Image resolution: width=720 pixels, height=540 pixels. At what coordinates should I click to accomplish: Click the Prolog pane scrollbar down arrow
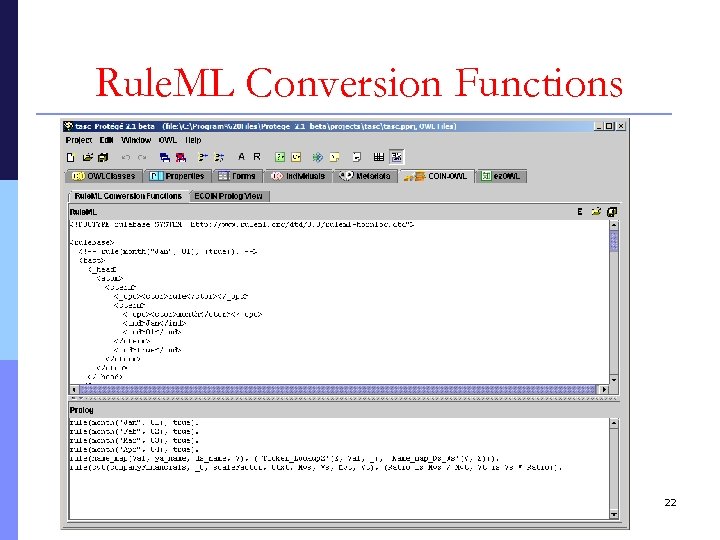pyautogui.click(x=614, y=514)
